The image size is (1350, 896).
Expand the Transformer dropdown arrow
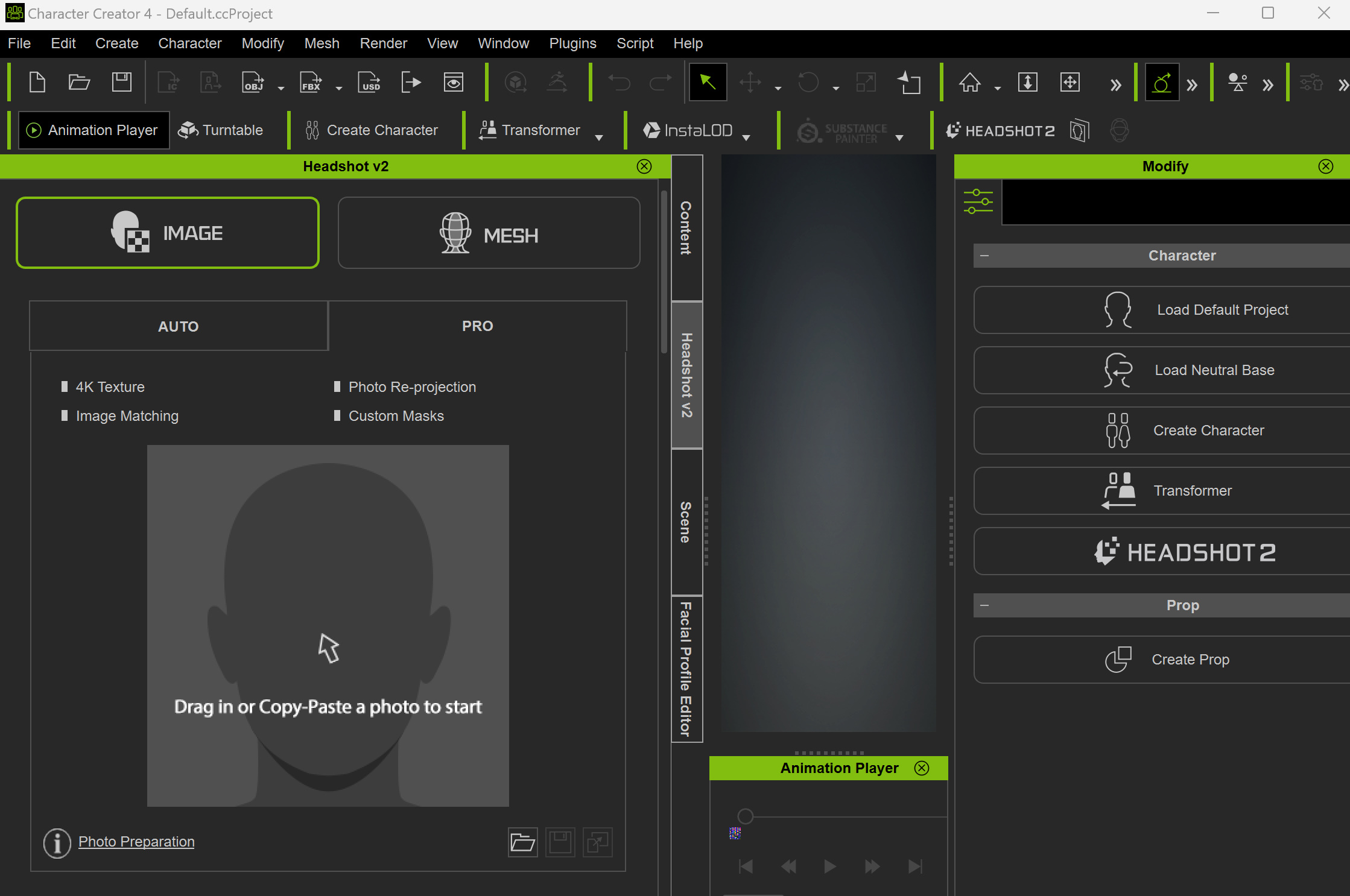tap(599, 138)
